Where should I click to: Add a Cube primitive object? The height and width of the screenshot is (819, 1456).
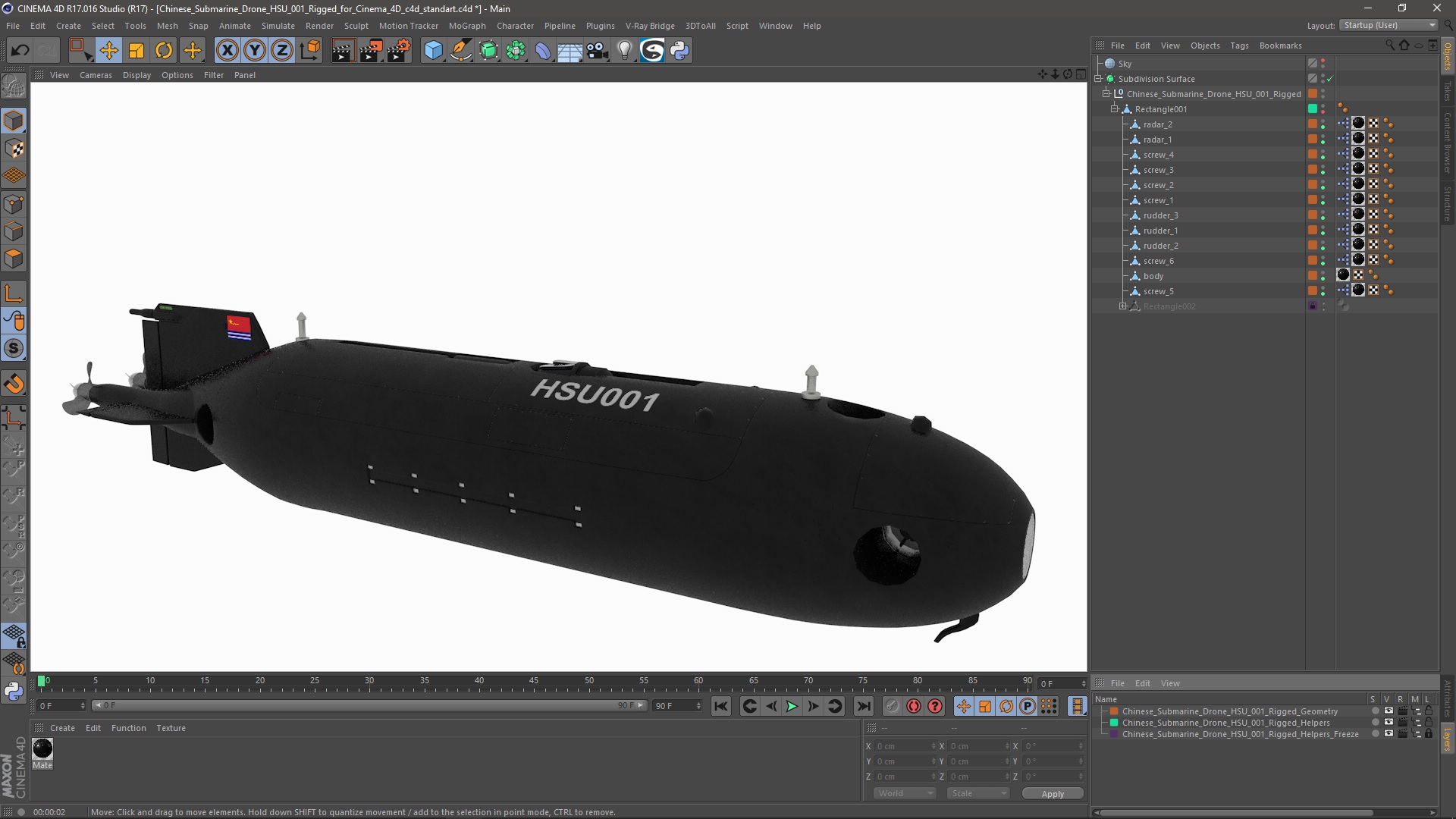[x=433, y=51]
